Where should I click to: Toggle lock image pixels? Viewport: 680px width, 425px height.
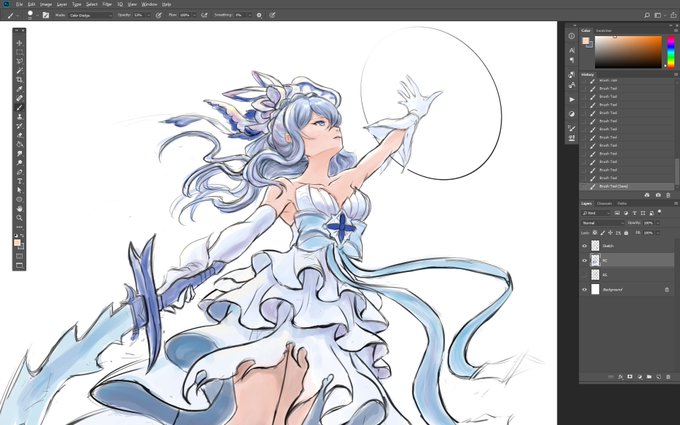[602, 233]
